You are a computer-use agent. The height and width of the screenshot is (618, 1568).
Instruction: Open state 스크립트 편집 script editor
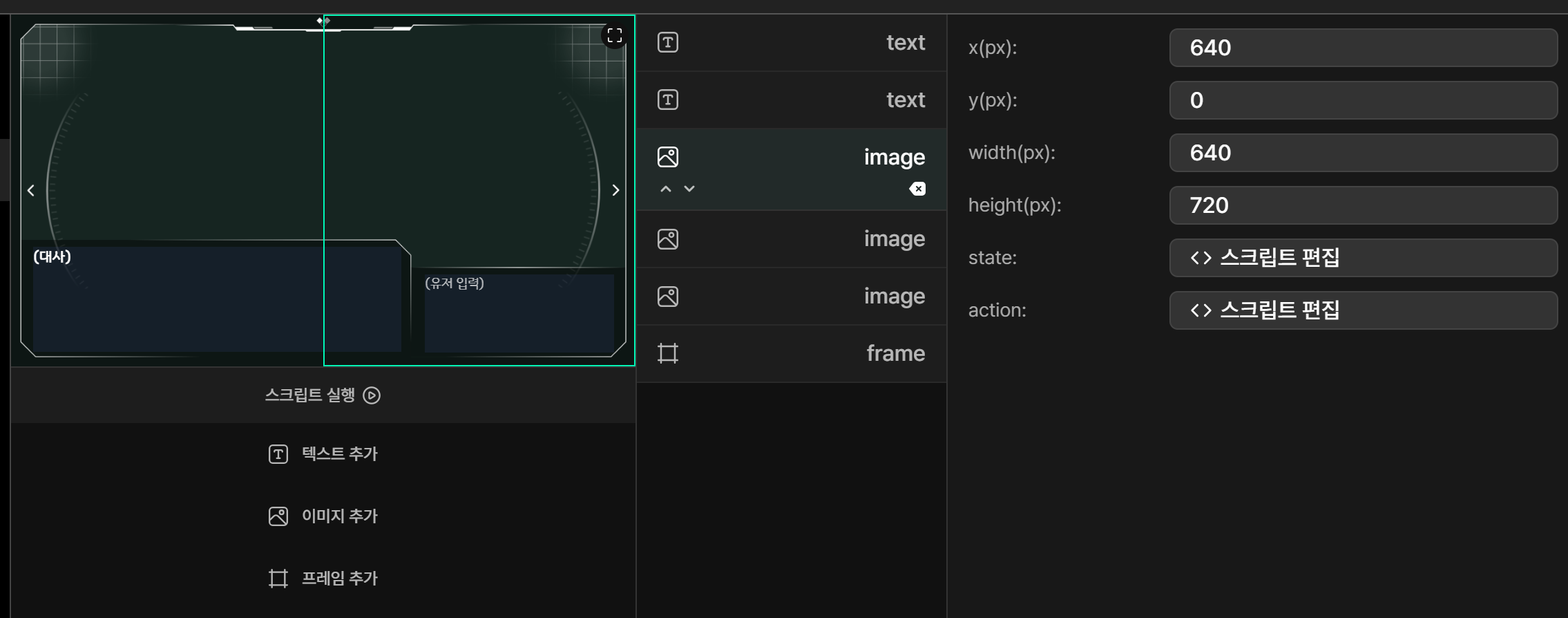click(x=1362, y=258)
